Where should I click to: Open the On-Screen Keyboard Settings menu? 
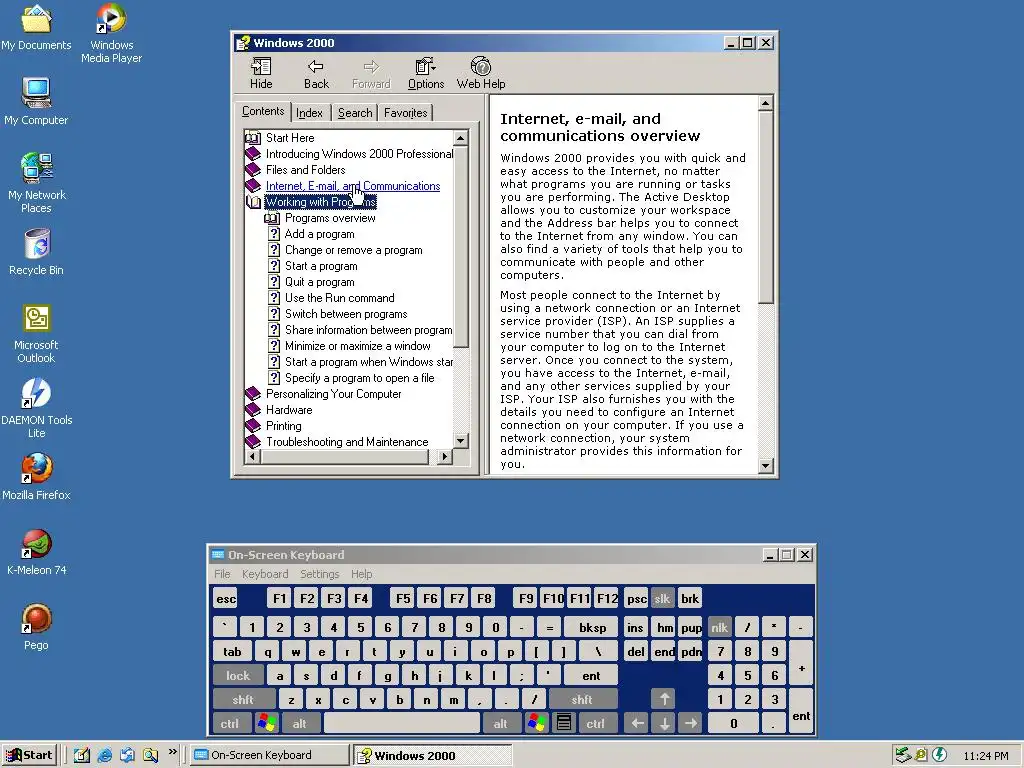pyautogui.click(x=319, y=574)
